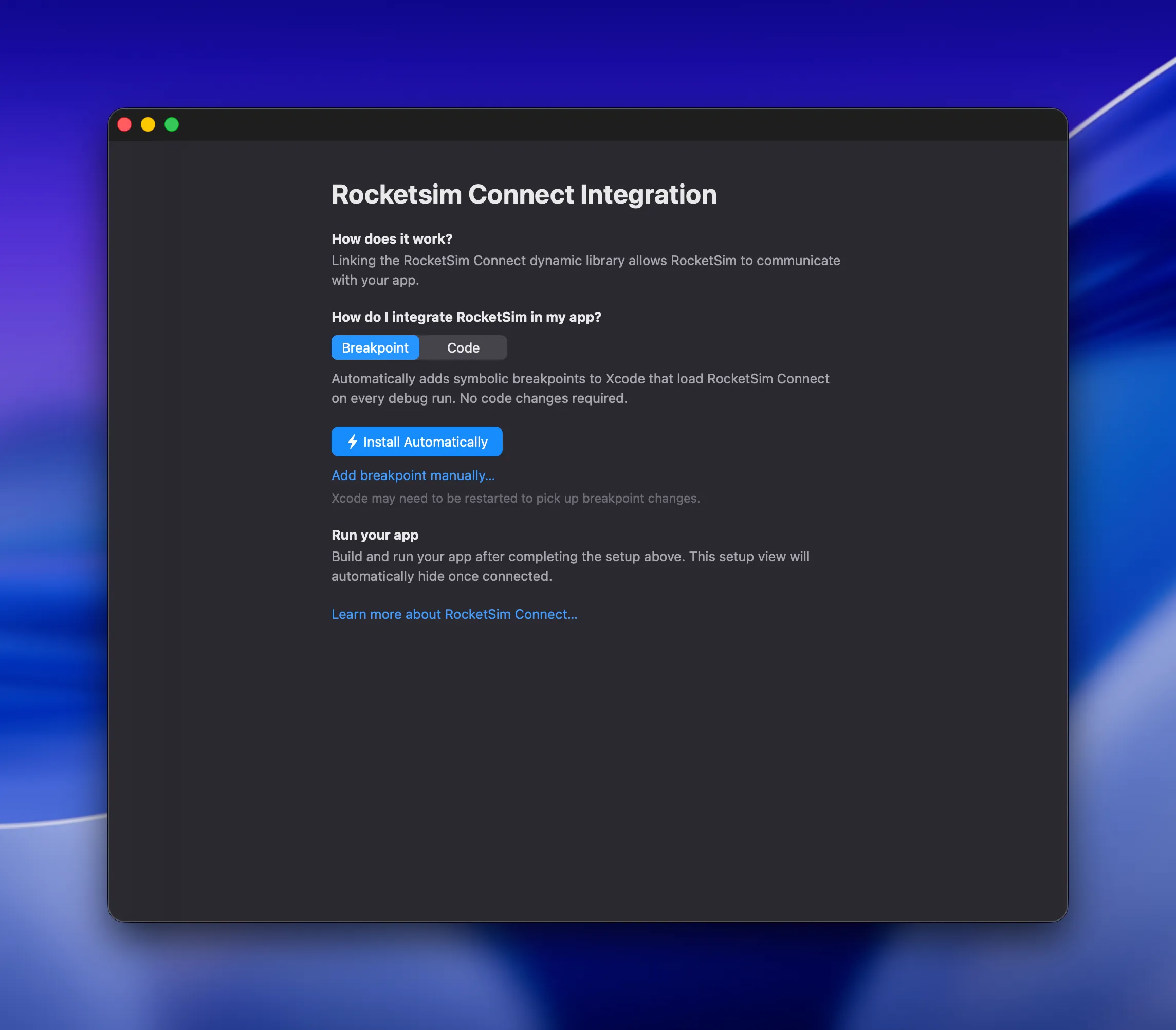Image resolution: width=1176 pixels, height=1030 pixels.
Task: Click 'Automatically adds symbolic breakpoints' description text
Action: [x=580, y=389]
